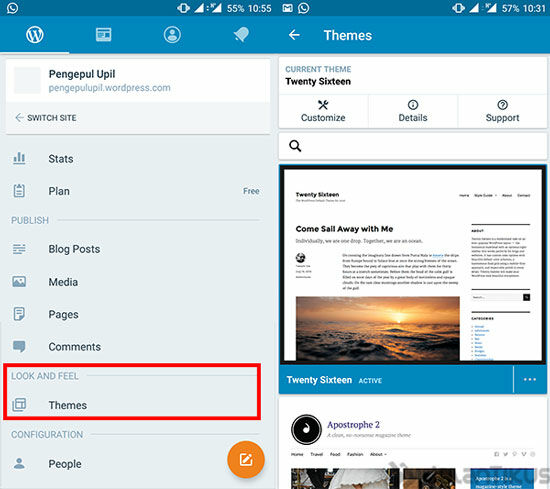Open theme Support

tap(503, 111)
